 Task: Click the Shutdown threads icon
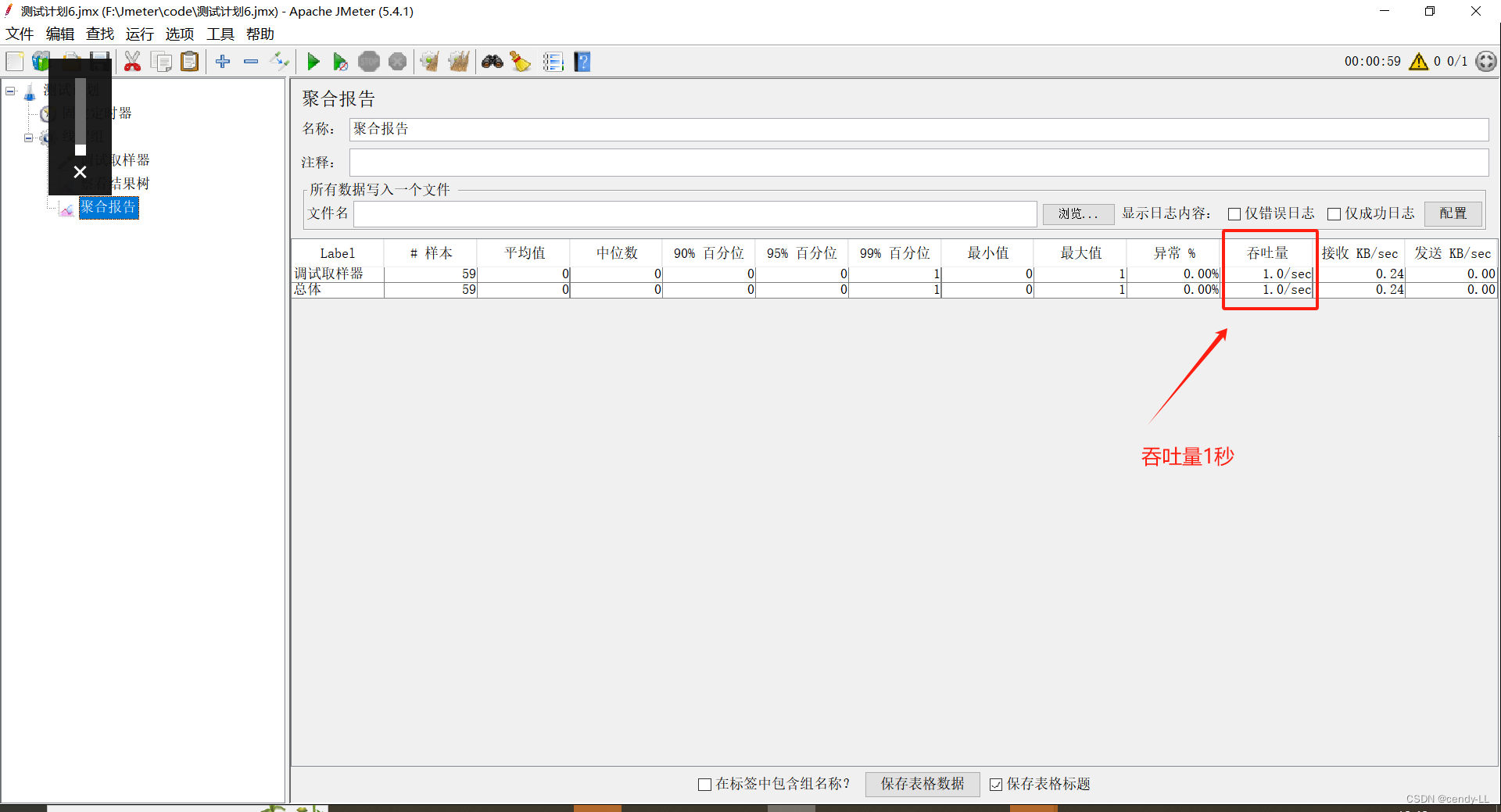pyautogui.click(x=397, y=61)
